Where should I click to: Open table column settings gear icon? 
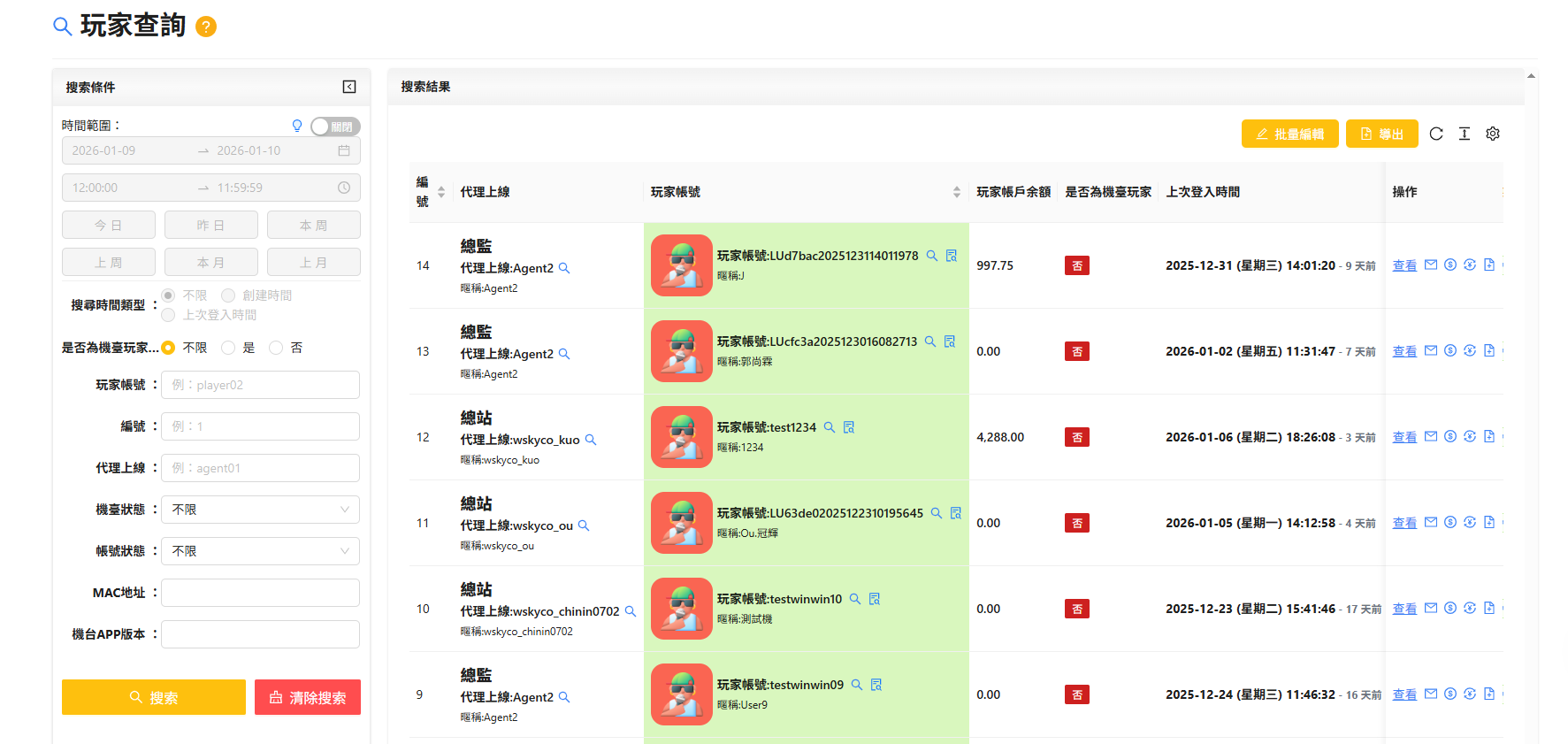1493,134
